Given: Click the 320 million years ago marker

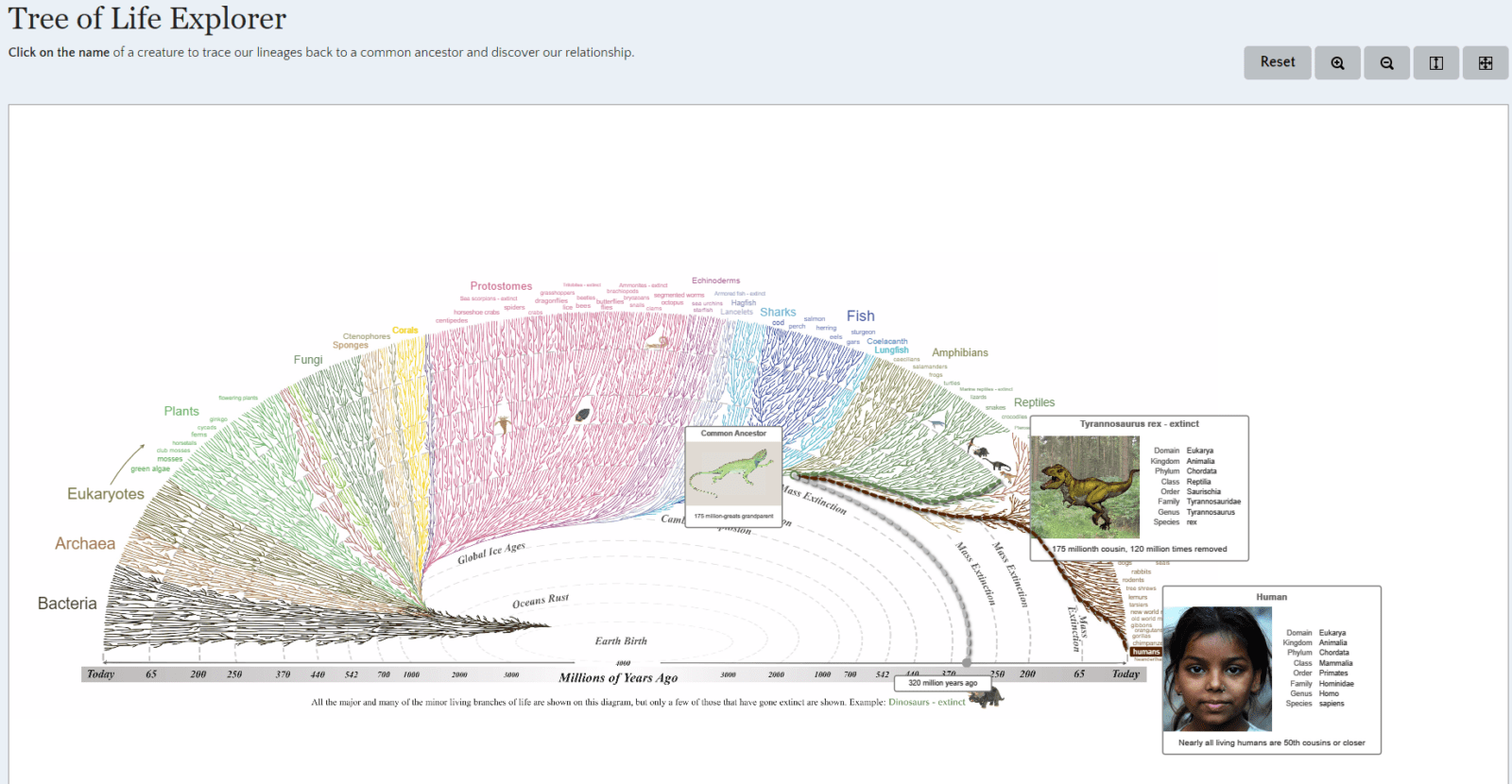Looking at the screenshot, I should tap(942, 683).
